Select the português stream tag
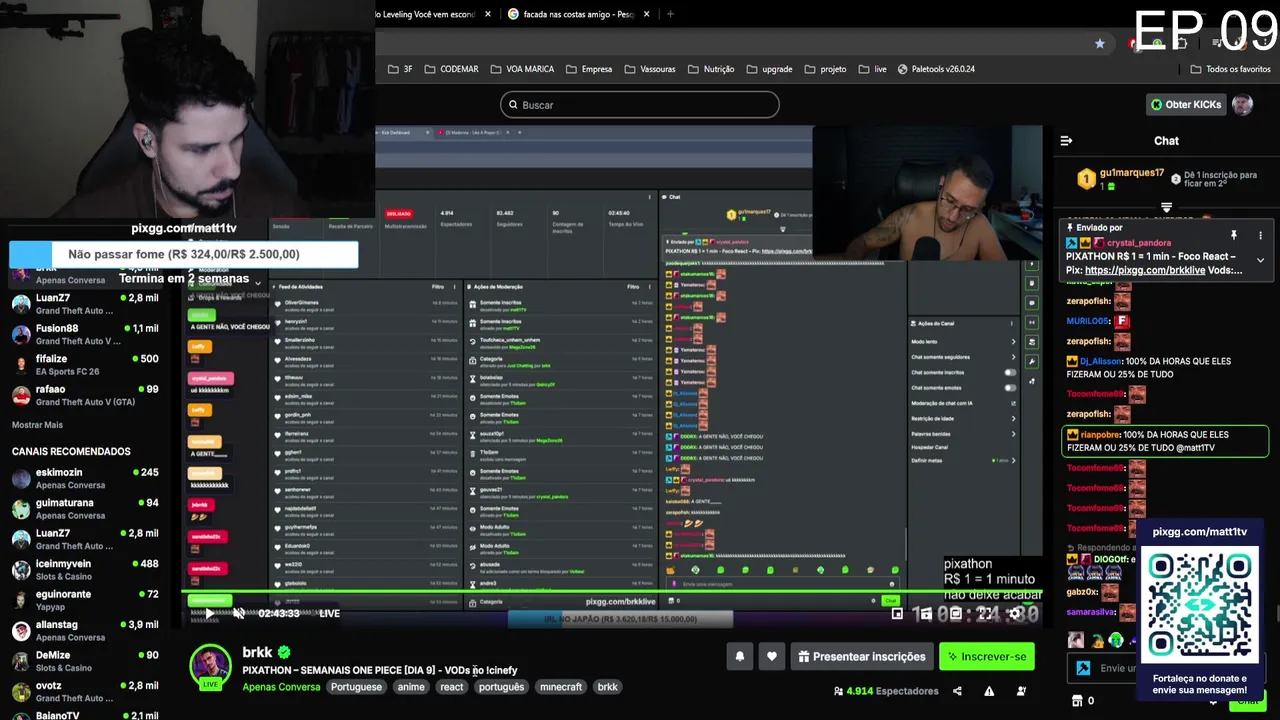The height and width of the screenshot is (720, 1280). [x=501, y=687]
